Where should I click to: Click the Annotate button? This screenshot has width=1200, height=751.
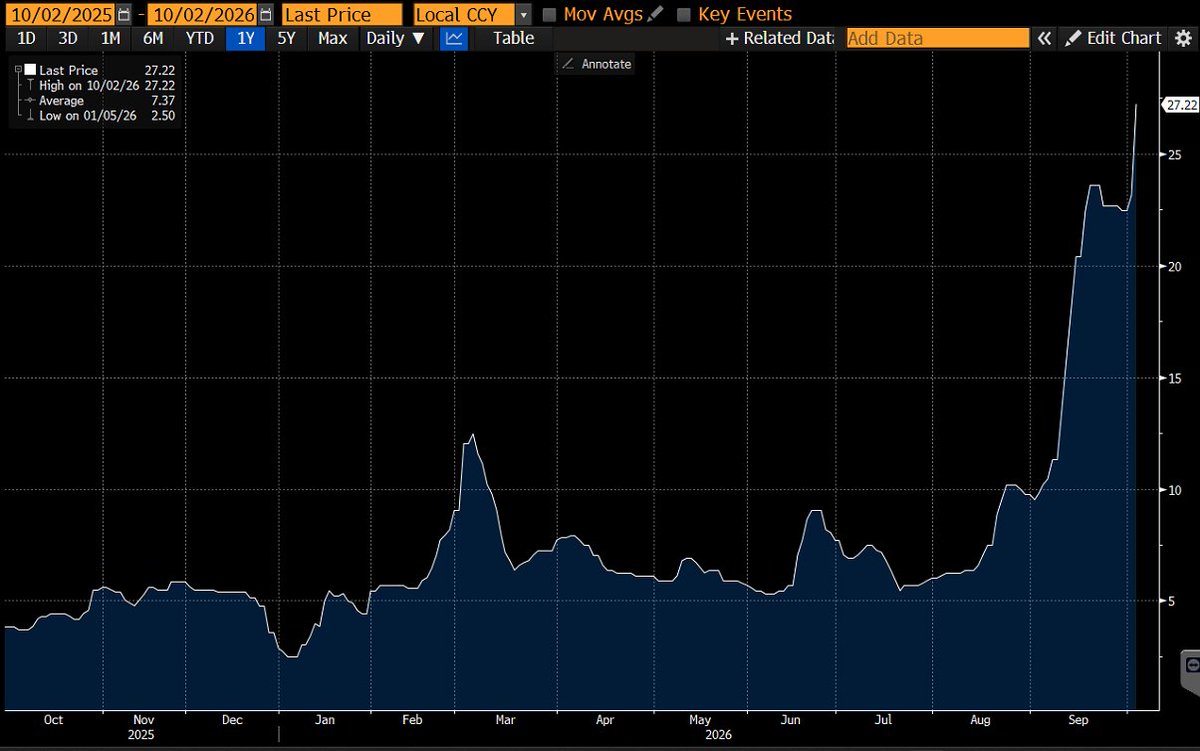tap(596, 63)
